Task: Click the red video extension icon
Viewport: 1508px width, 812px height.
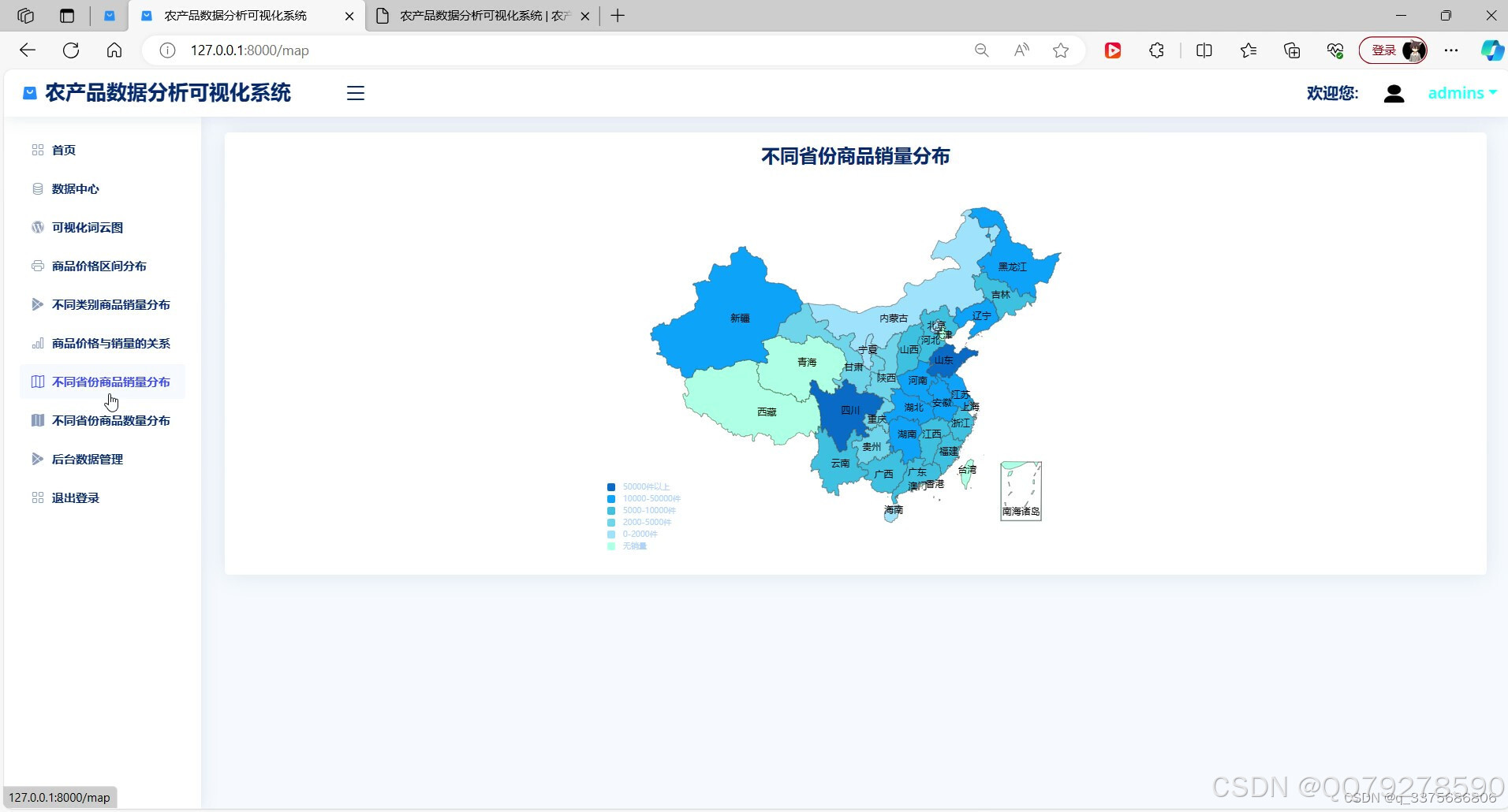Action: tap(1113, 50)
